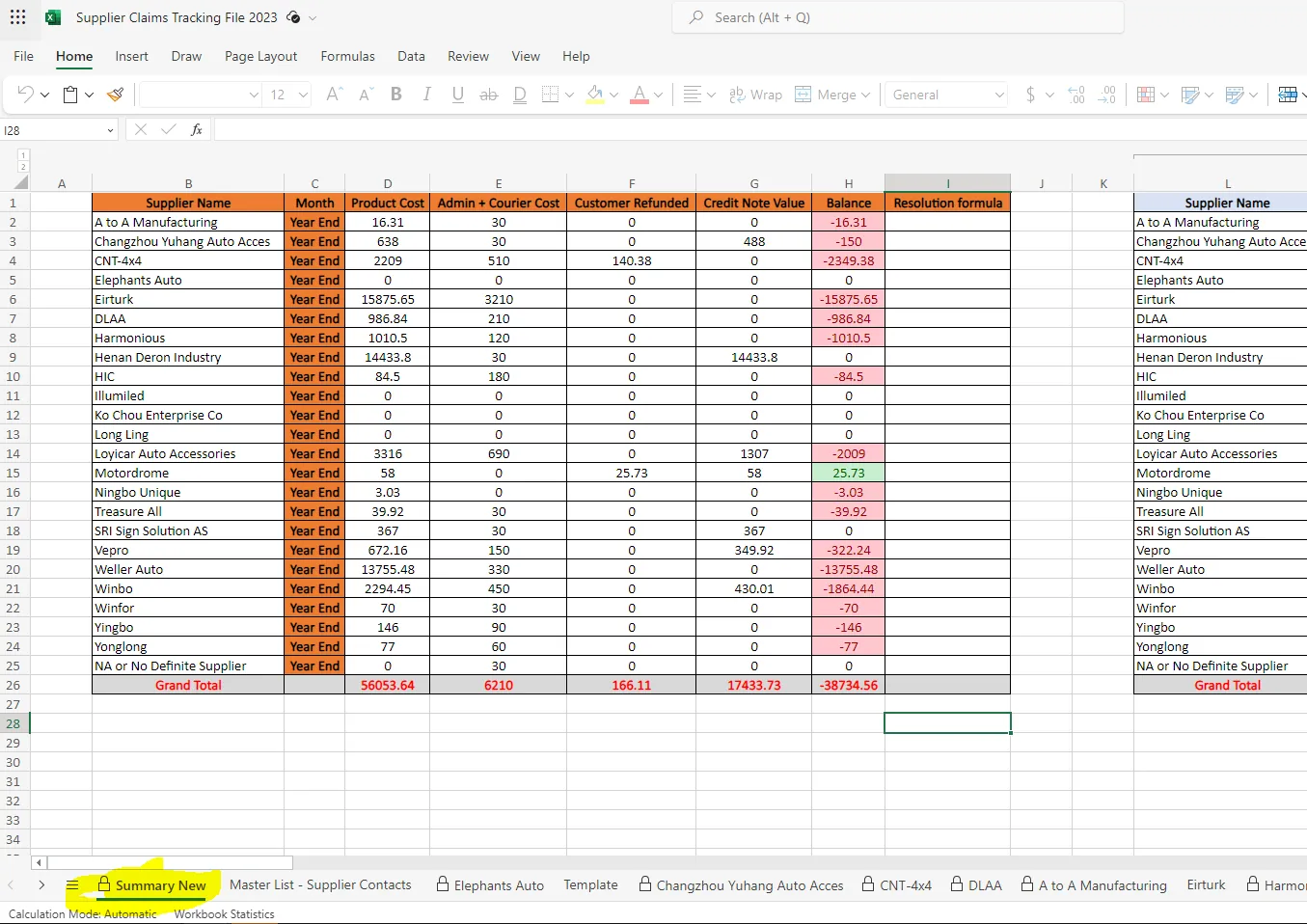Expand the file title options chevron
The width and height of the screenshot is (1307, 924).
tap(313, 17)
